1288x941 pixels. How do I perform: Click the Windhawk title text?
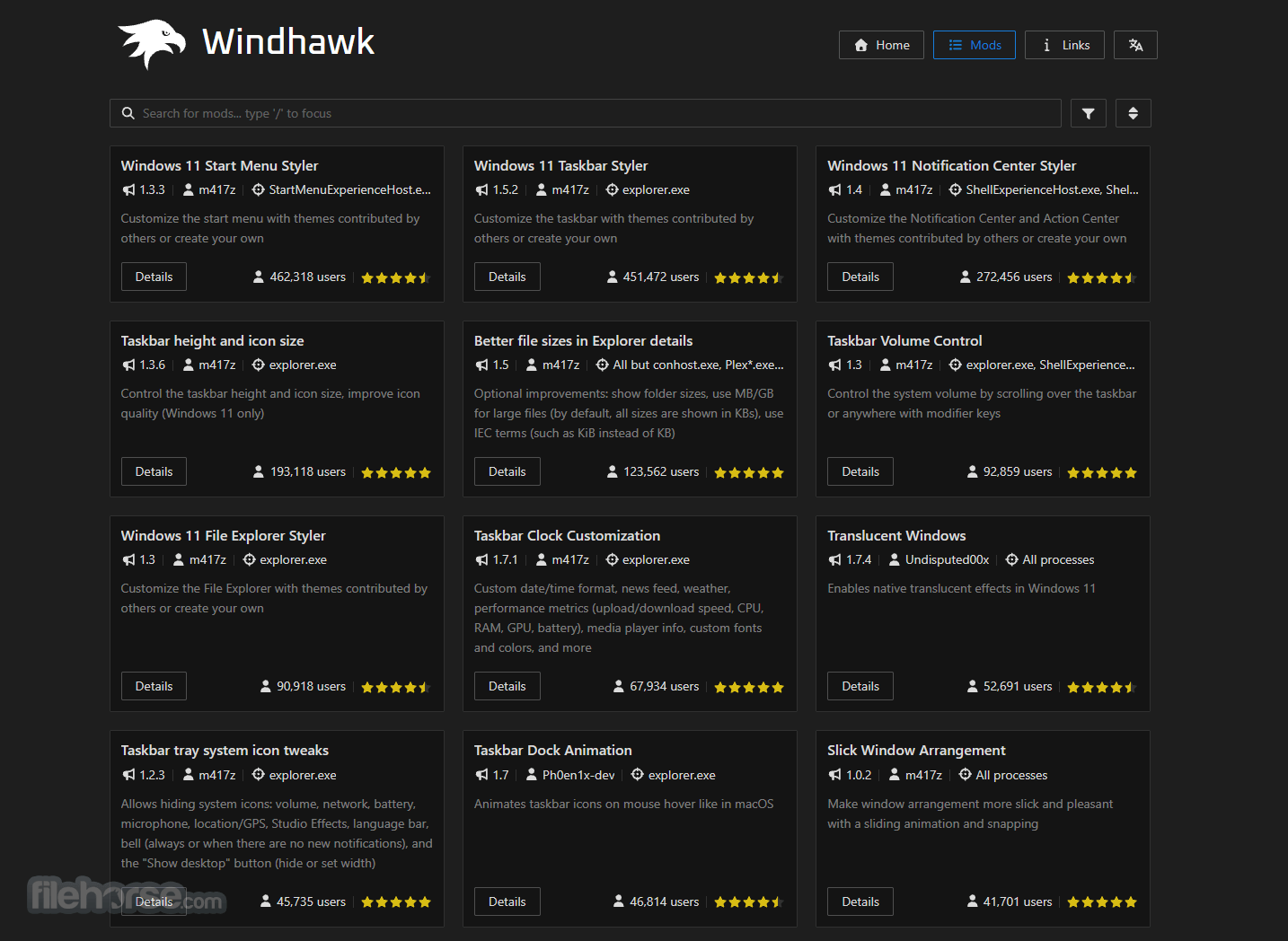pyautogui.click(x=288, y=41)
